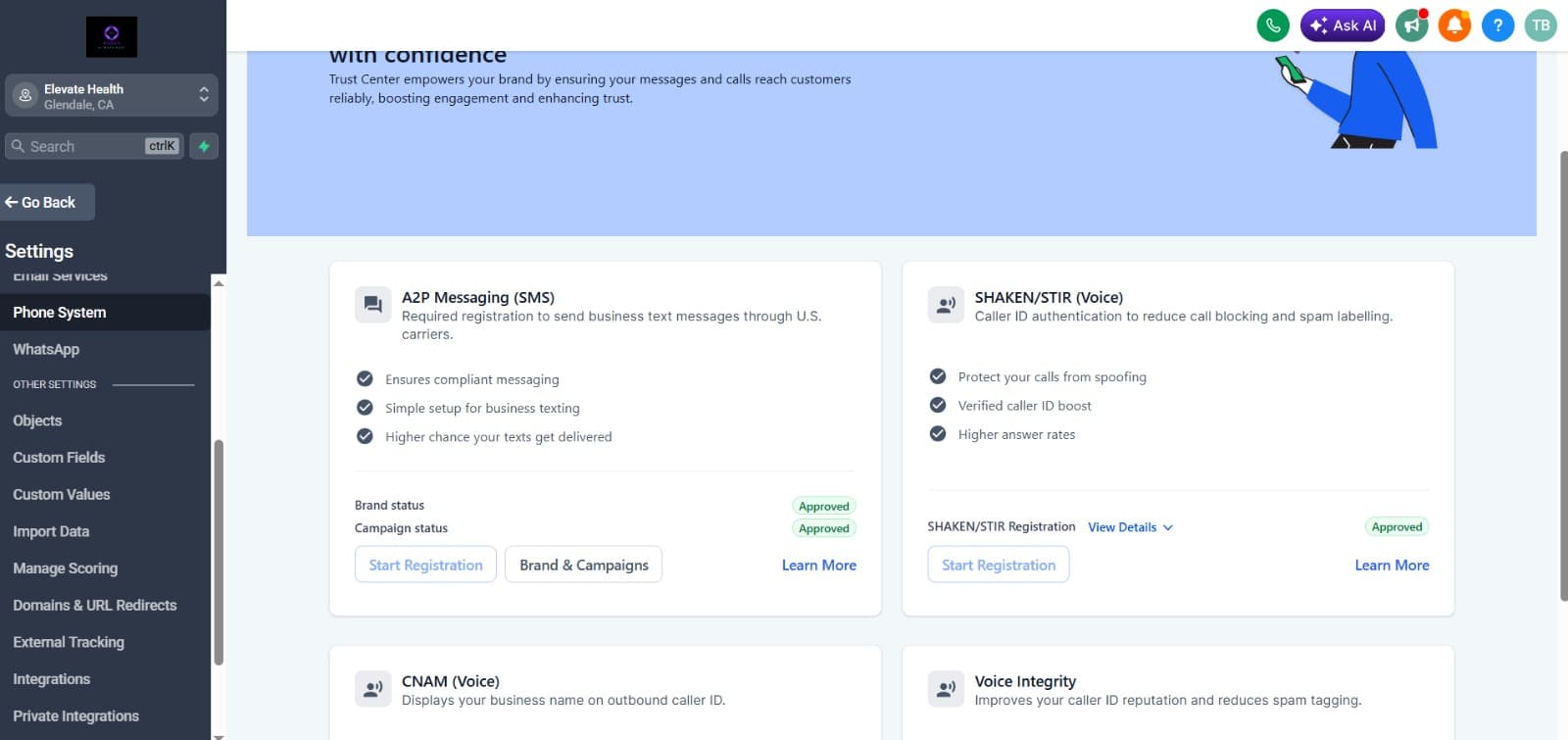
Task: Click the main page vertical scrollbar
Action: (x=1563, y=375)
